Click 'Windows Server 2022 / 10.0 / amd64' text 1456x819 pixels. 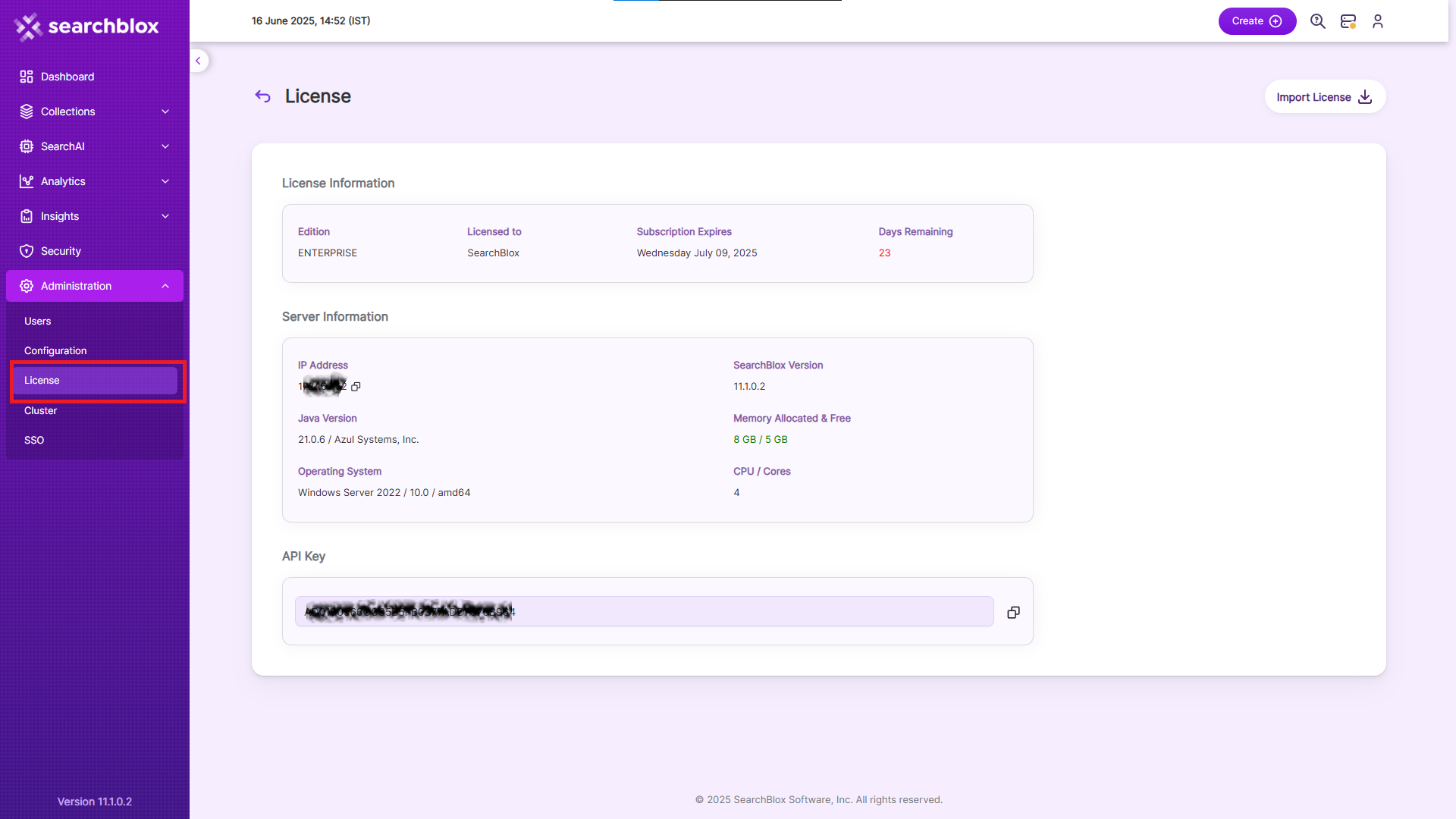coord(384,493)
